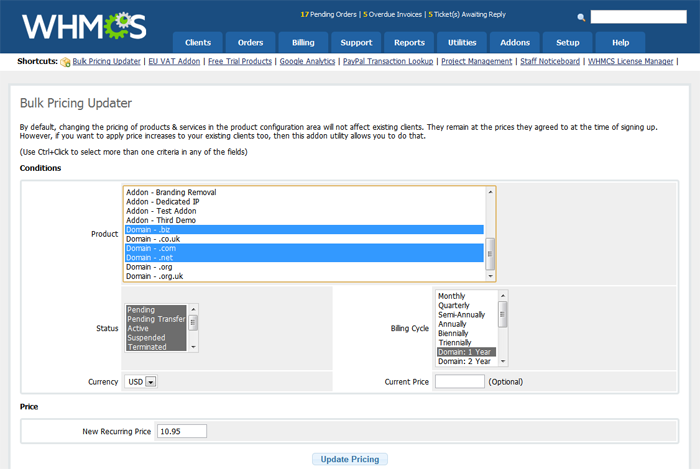700x469 pixels.
Task: Select Addon - Dedicated IP product
Action: pyautogui.click(x=304, y=202)
